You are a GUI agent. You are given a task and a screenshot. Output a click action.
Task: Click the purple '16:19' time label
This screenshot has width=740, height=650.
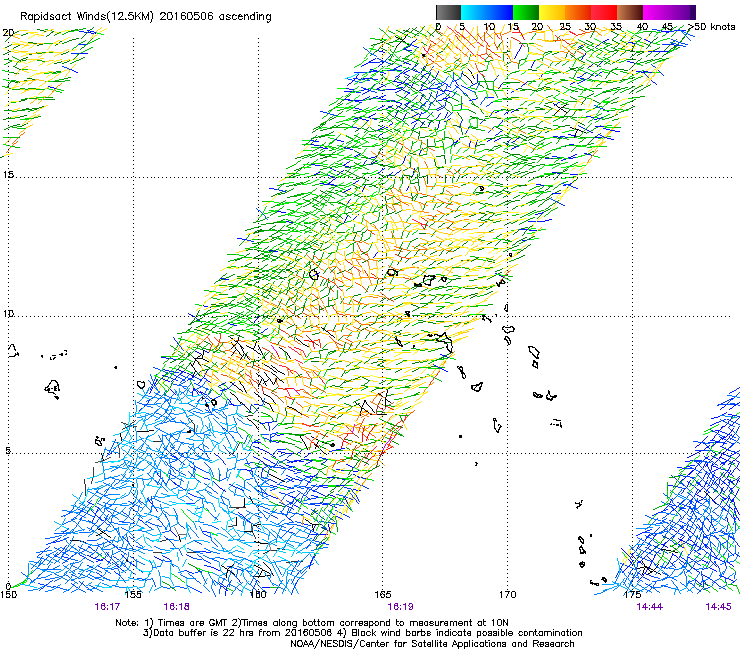(x=400, y=607)
